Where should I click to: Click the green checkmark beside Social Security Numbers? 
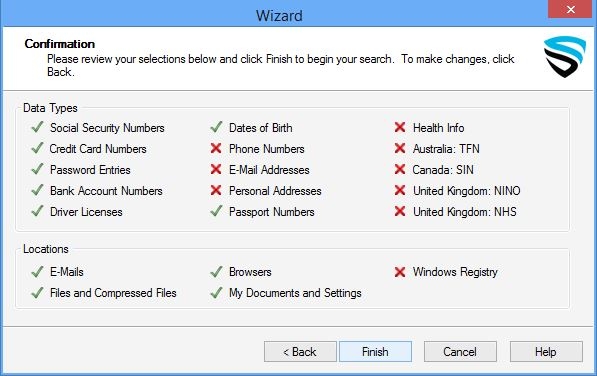pos(37,127)
